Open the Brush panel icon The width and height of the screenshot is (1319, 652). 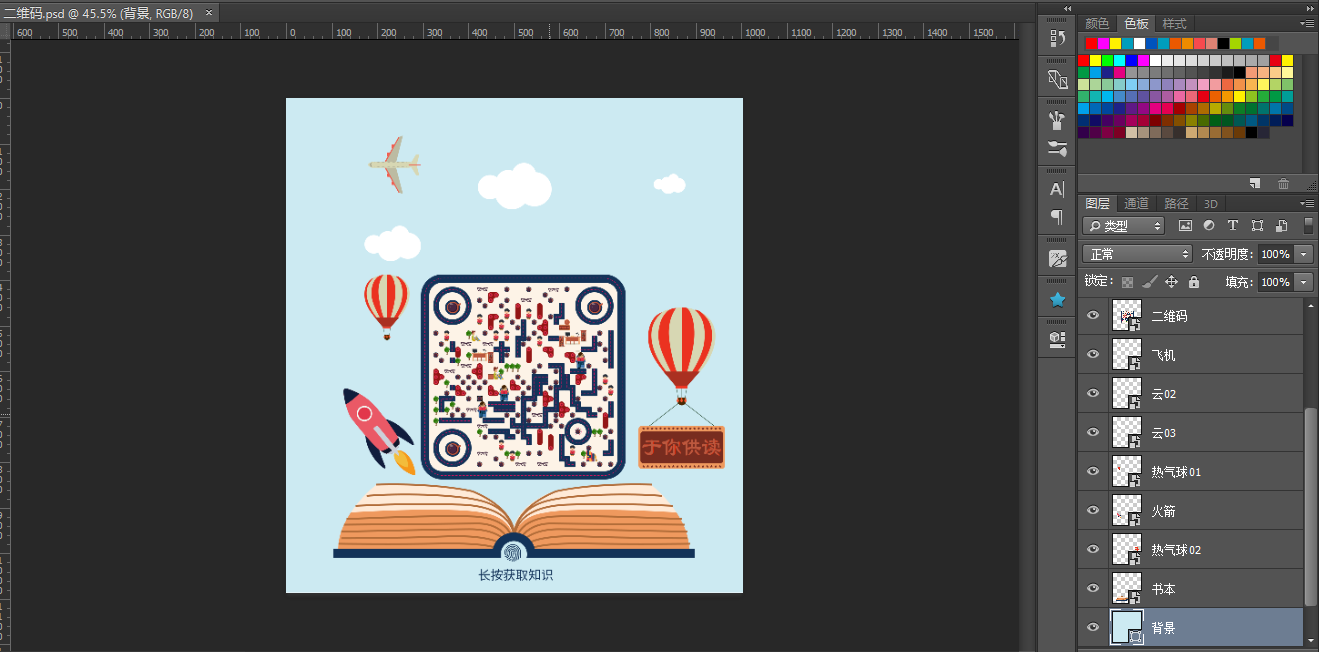click(1057, 121)
